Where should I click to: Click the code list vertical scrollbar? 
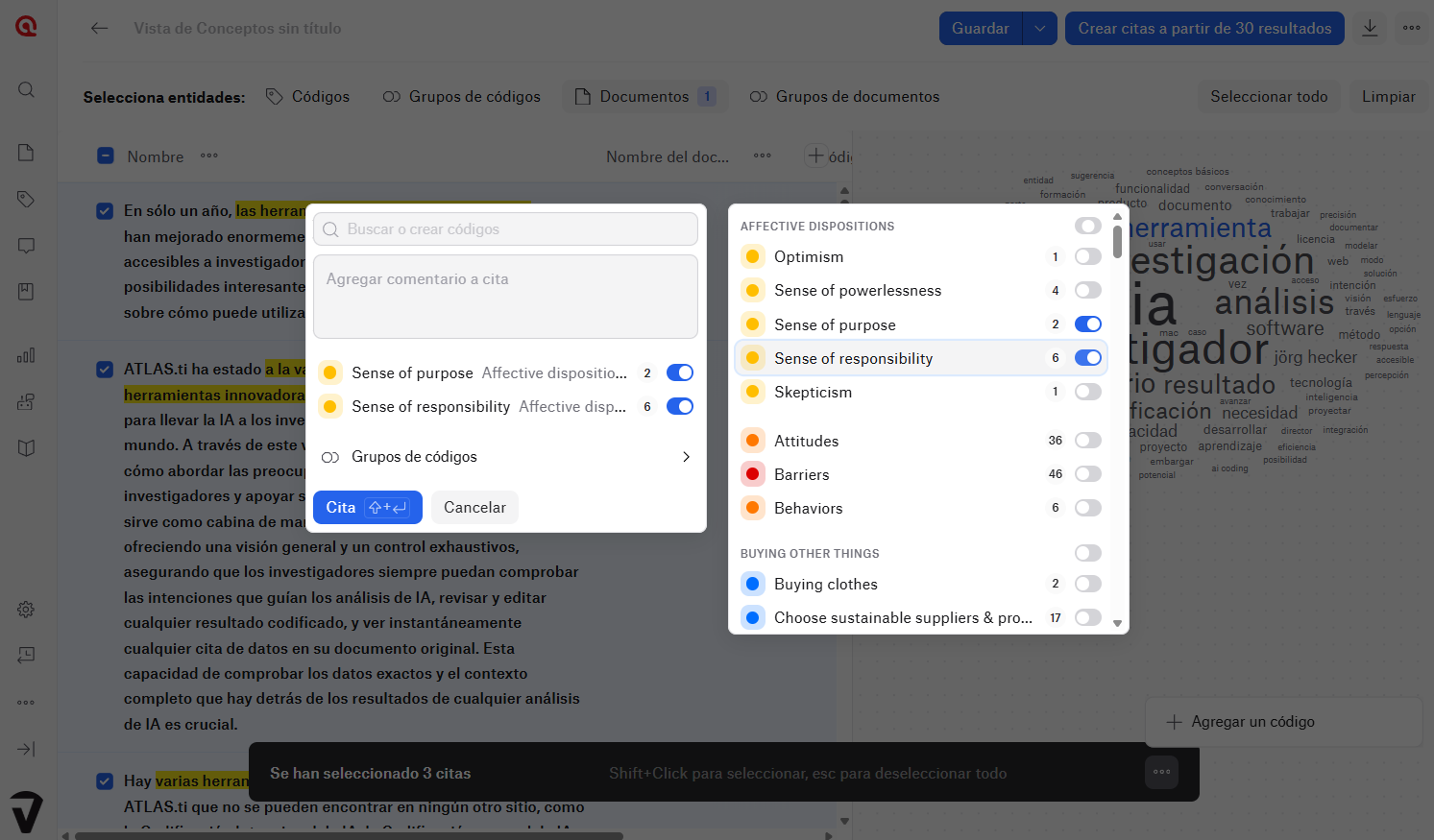[x=1117, y=240]
